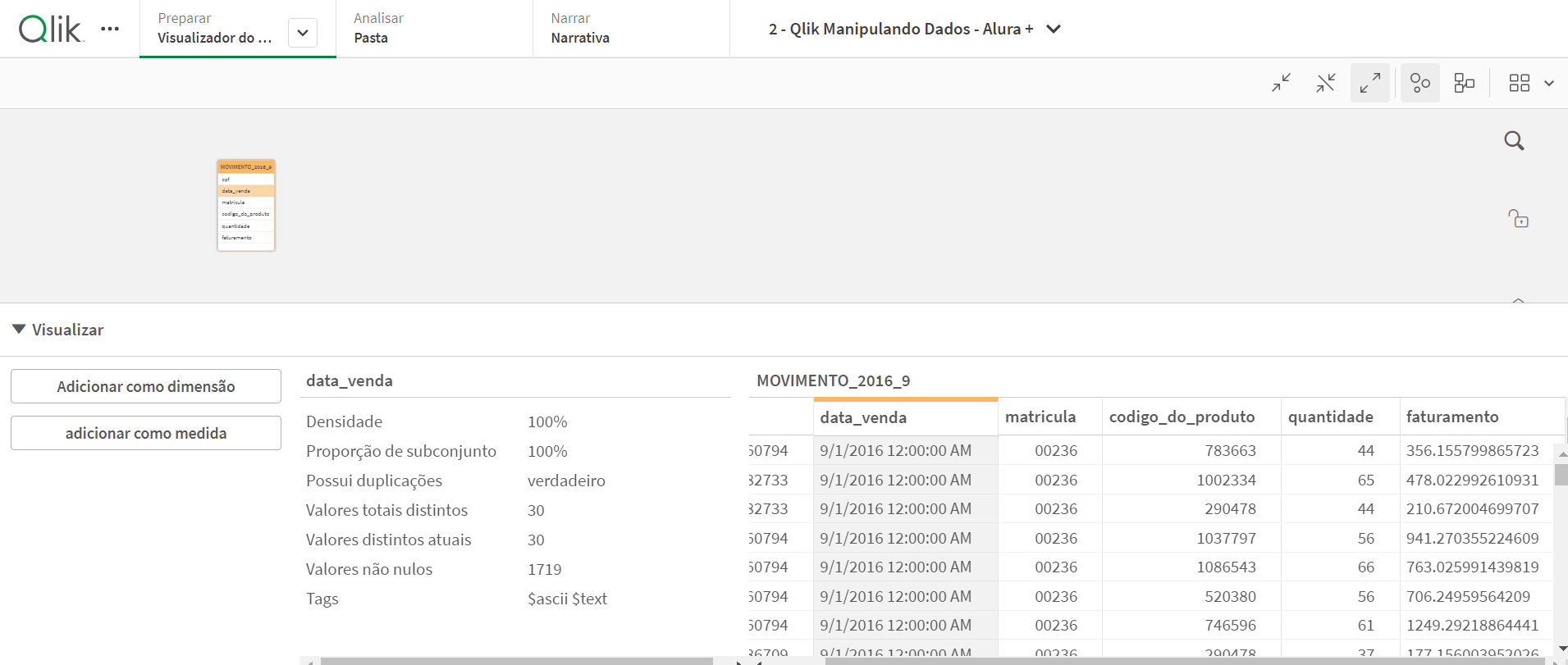Select matricula column header
1568x665 pixels.
(x=1050, y=417)
